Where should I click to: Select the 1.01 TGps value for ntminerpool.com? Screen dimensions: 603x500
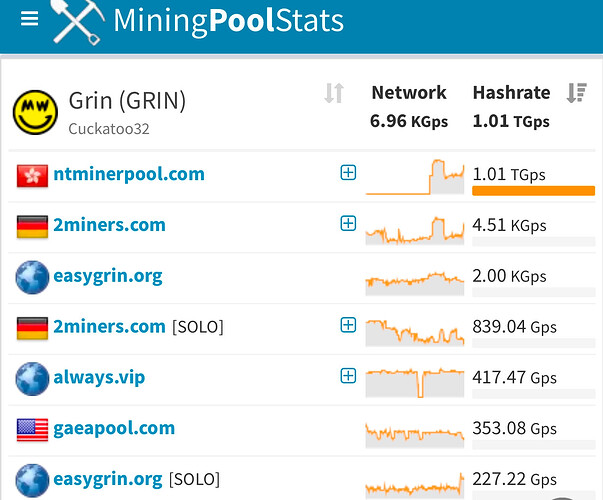(509, 175)
